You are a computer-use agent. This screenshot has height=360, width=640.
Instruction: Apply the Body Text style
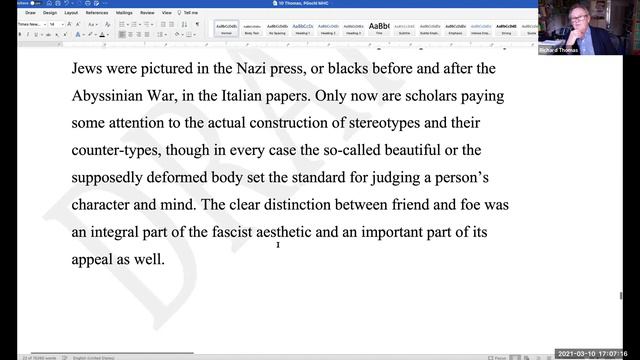252,29
